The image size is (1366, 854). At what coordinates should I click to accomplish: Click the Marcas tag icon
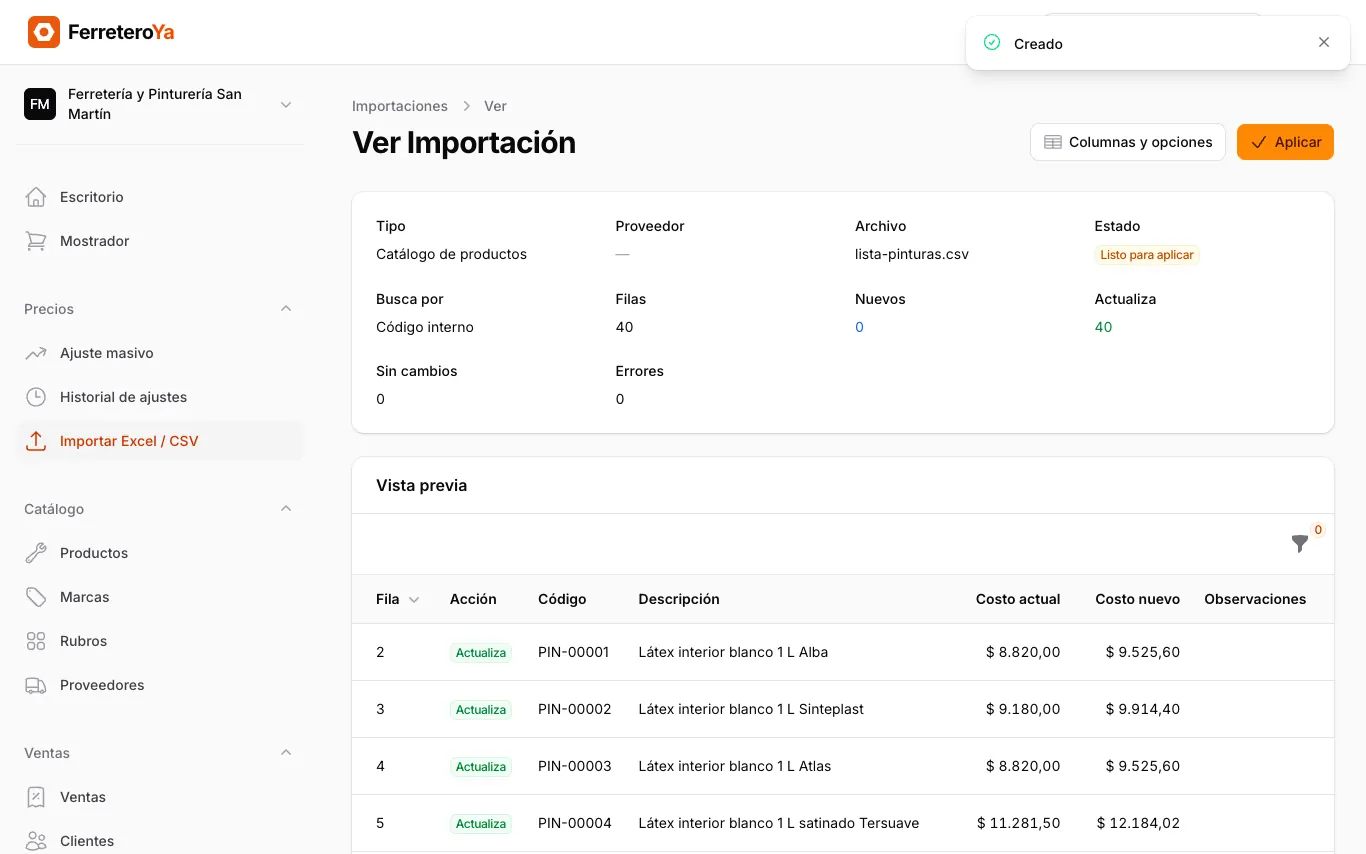coord(36,597)
